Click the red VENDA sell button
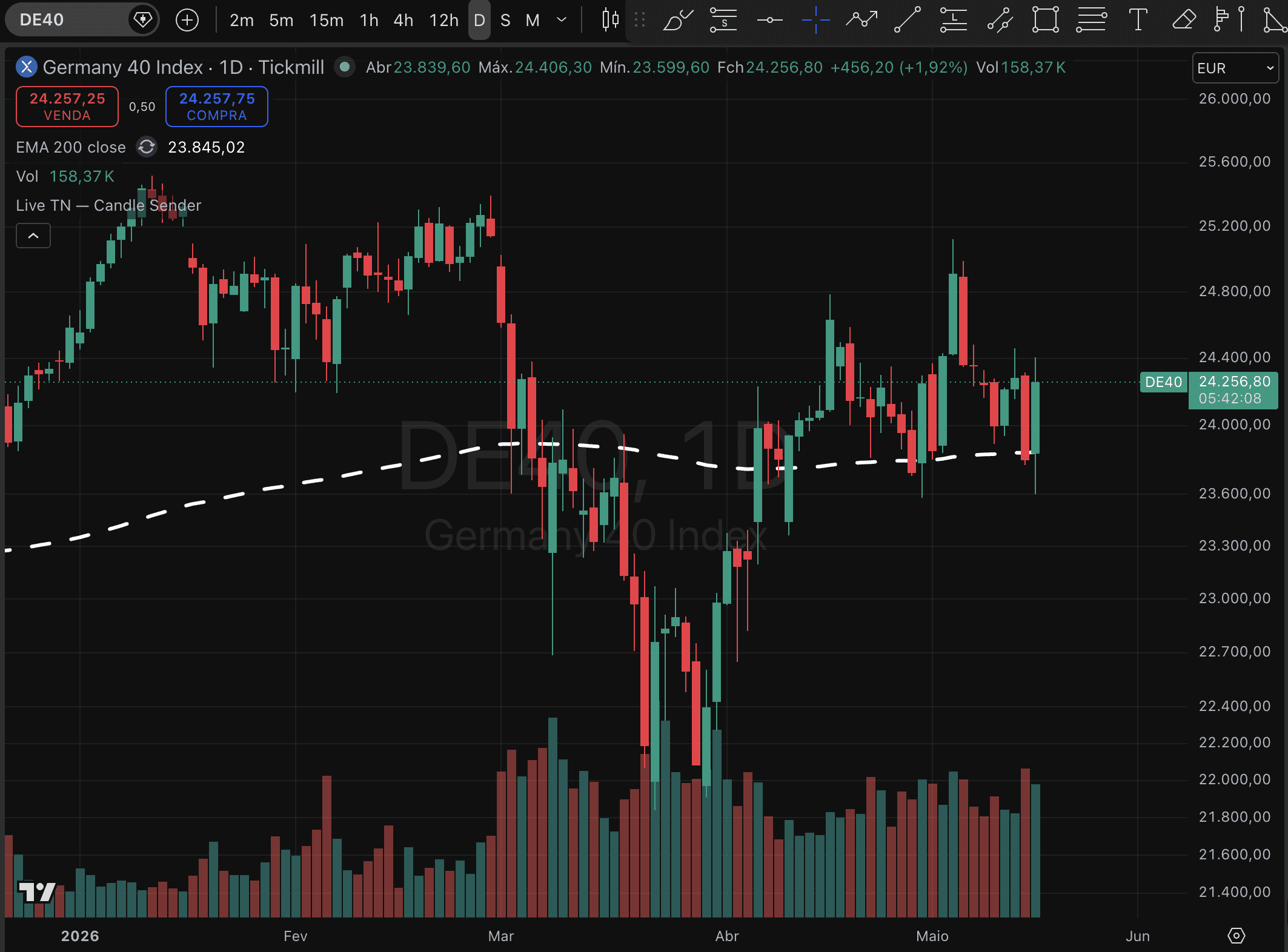The height and width of the screenshot is (952, 1288). point(67,107)
